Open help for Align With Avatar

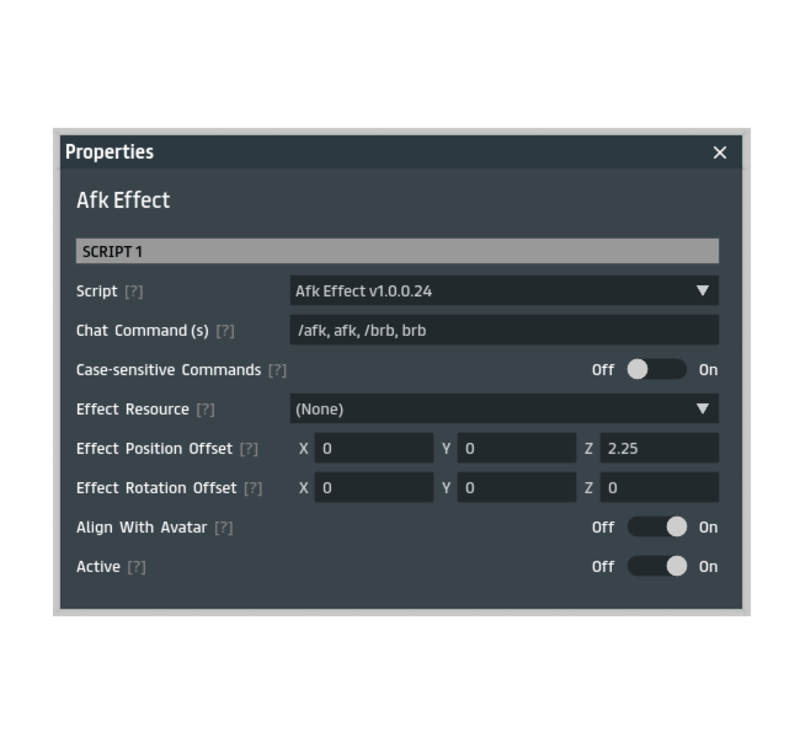224,527
